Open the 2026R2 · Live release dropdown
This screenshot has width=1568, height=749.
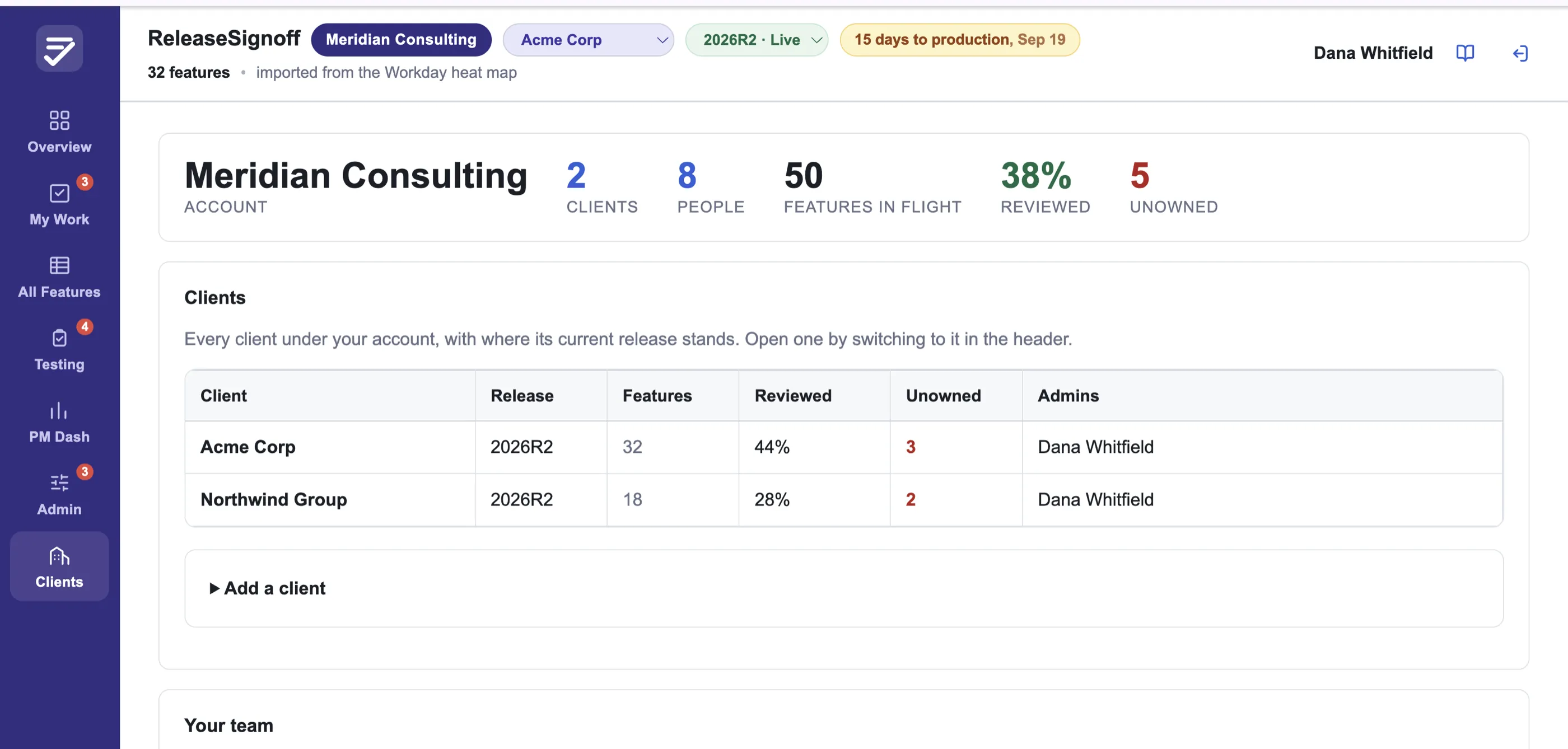757,40
